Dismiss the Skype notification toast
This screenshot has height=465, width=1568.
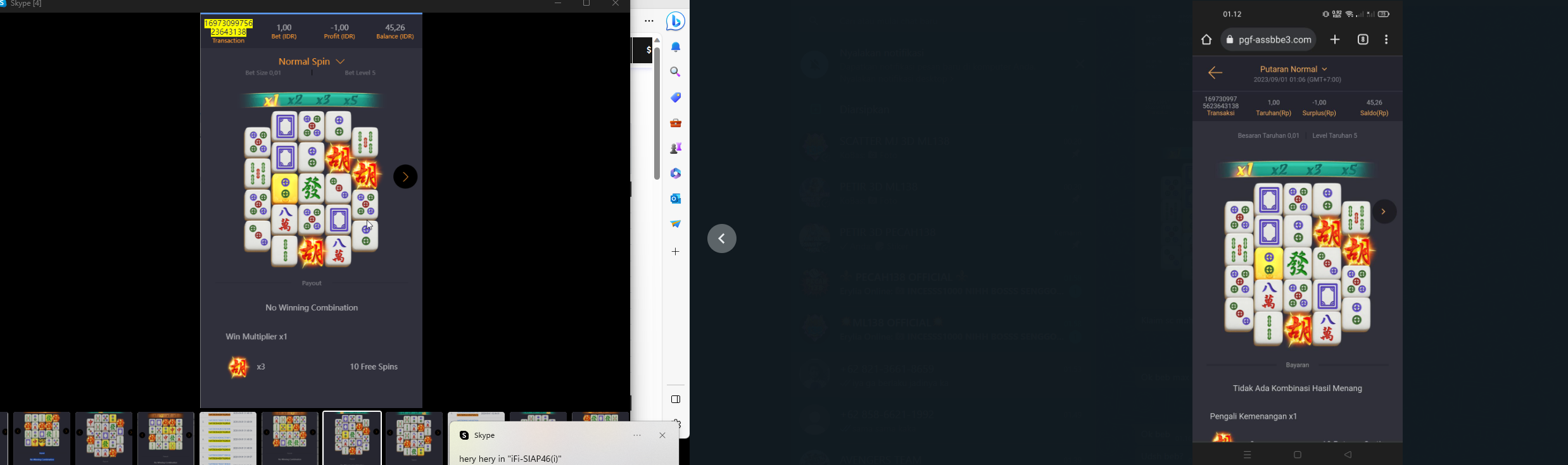click(x=662, y=435)
